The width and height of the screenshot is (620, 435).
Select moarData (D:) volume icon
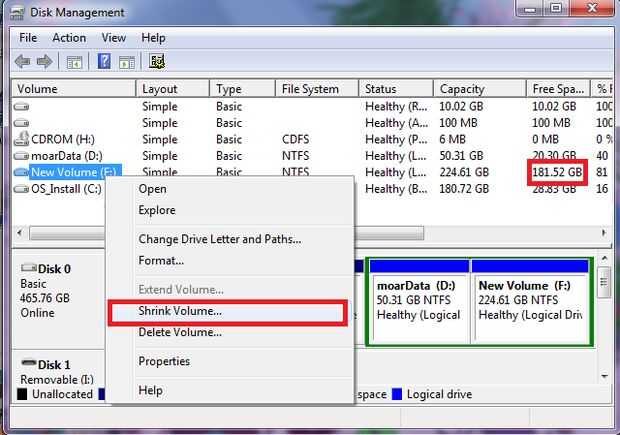click(21, 156)
